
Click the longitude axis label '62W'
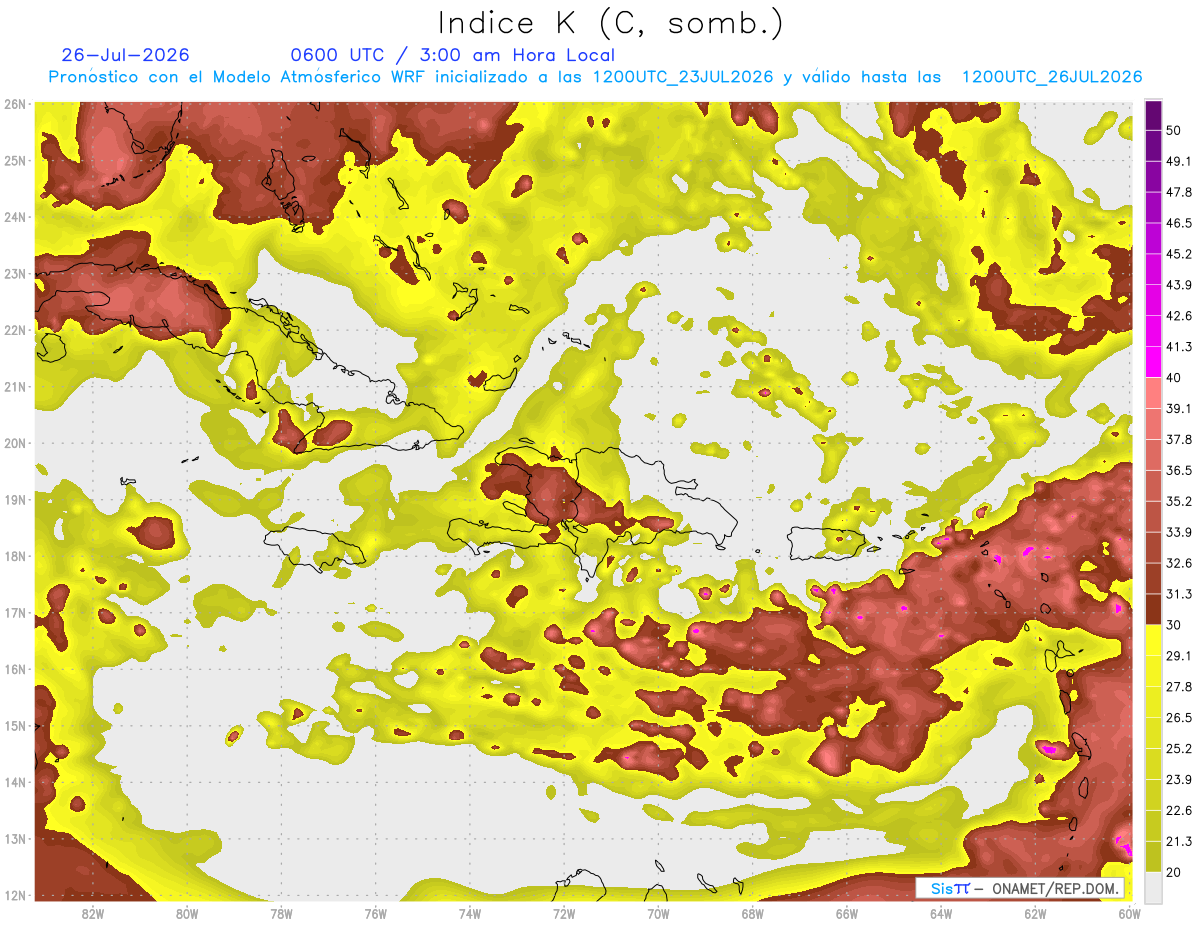coord(1034,914)
